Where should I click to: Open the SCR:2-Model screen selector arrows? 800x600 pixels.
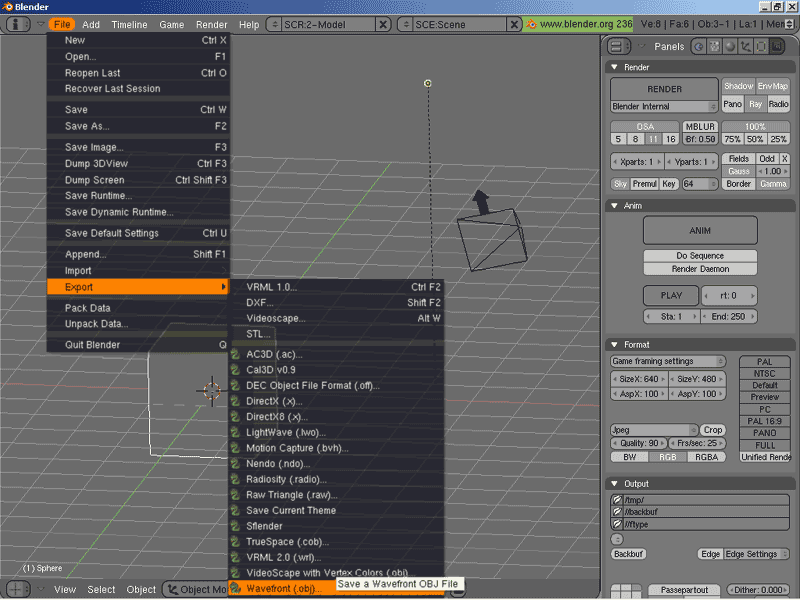click(x=274, y=24)
